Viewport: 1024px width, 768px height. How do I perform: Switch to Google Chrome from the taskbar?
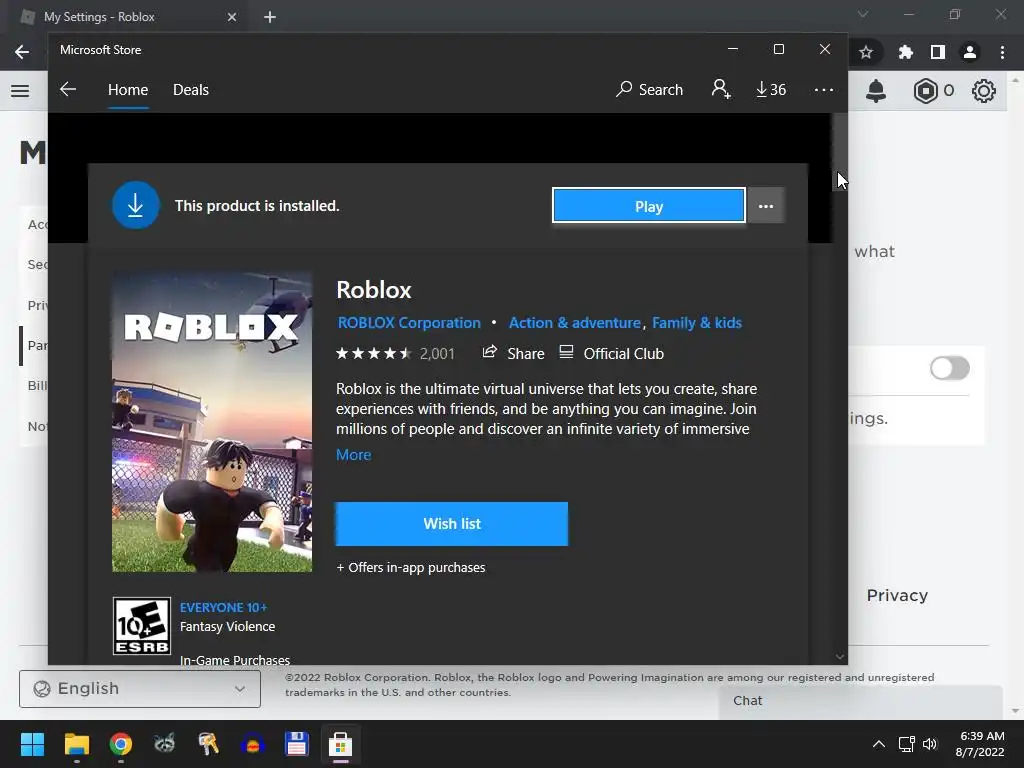point(121,744)
